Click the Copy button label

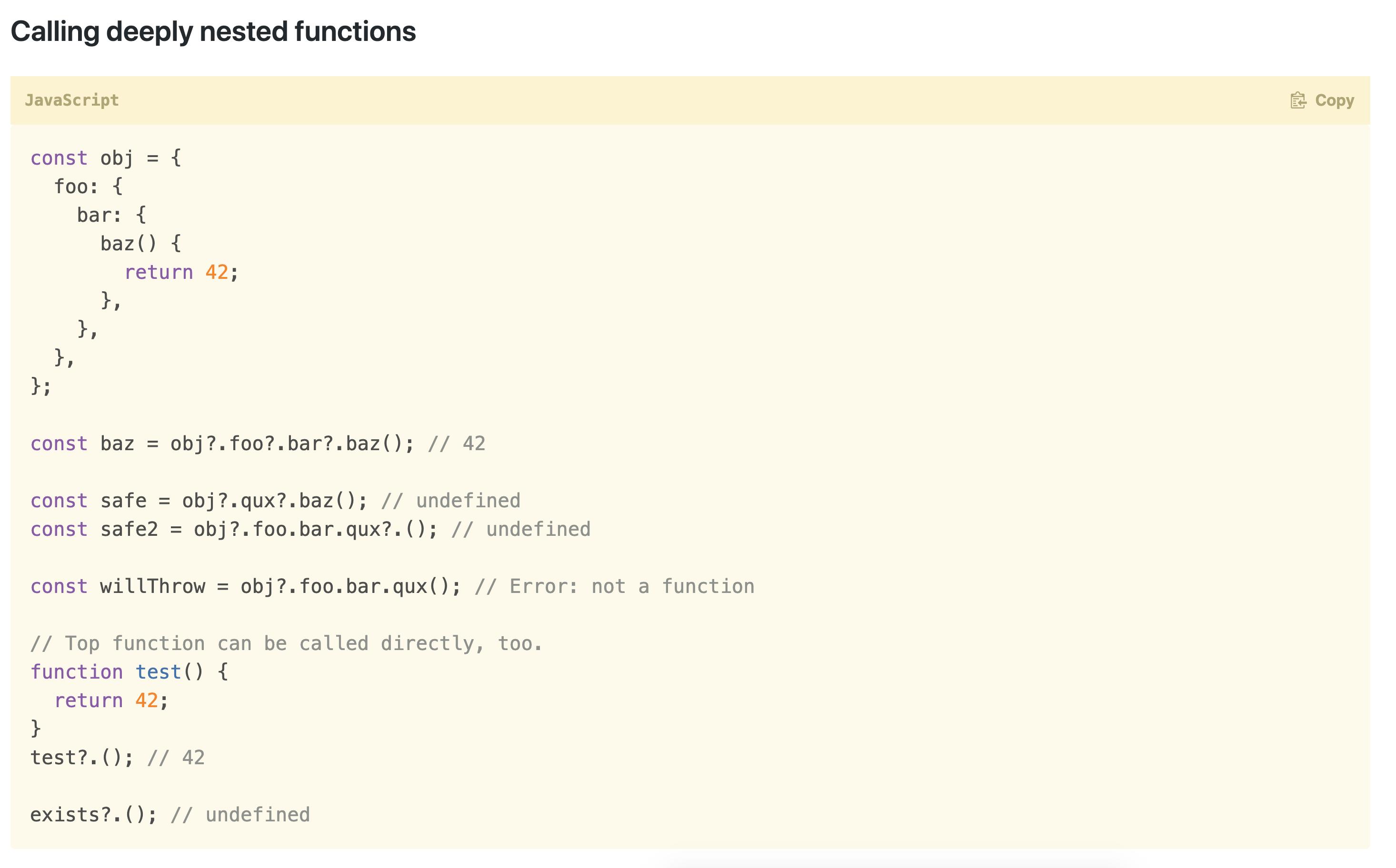[1335, 100]
